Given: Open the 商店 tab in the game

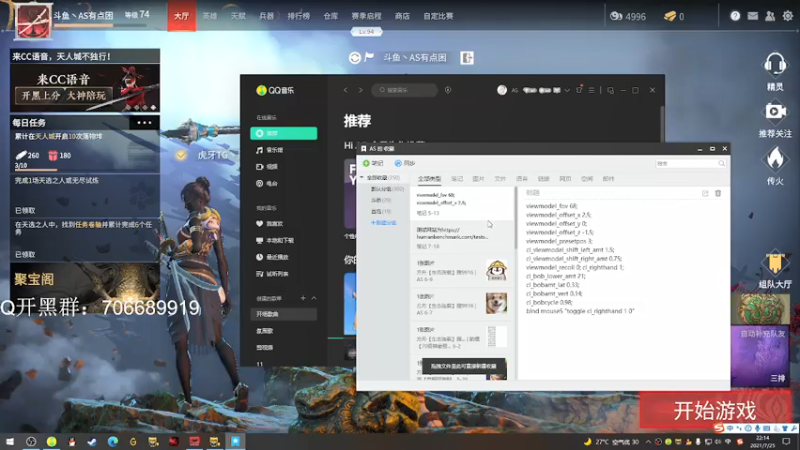Looking at the screenshot, I should point(402,16).
